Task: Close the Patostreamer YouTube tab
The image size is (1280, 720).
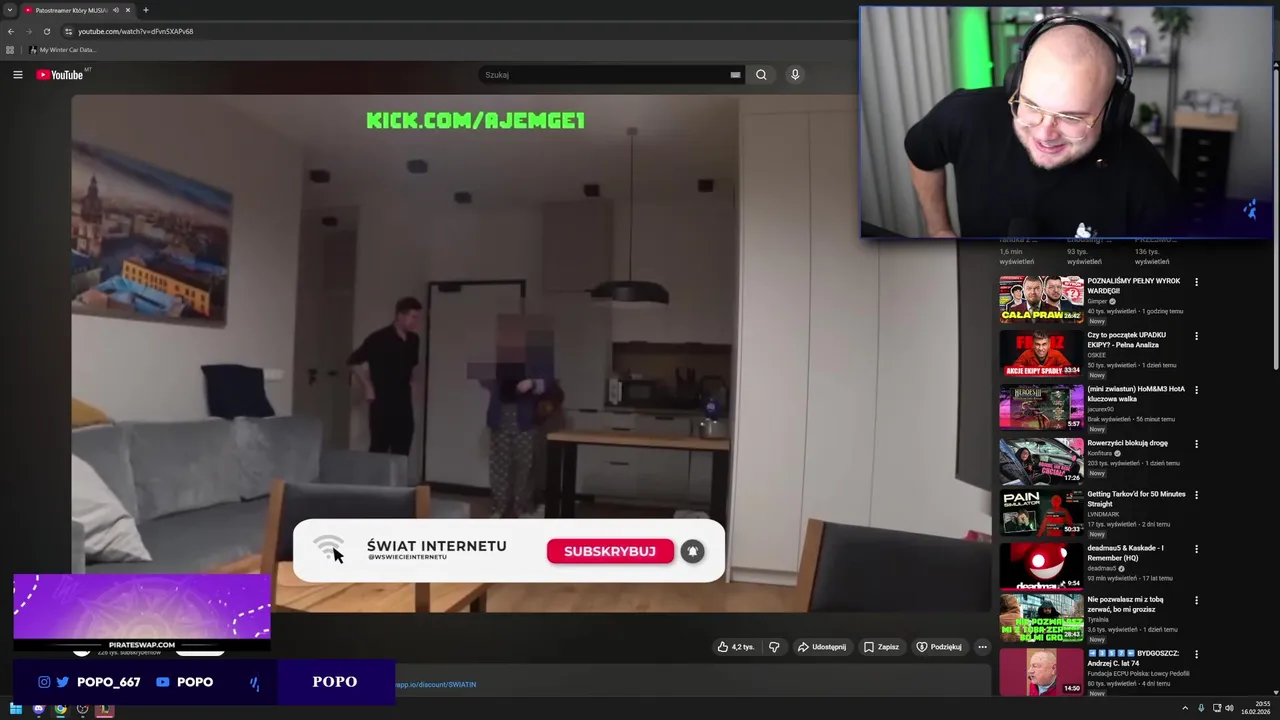Action: 128,10
